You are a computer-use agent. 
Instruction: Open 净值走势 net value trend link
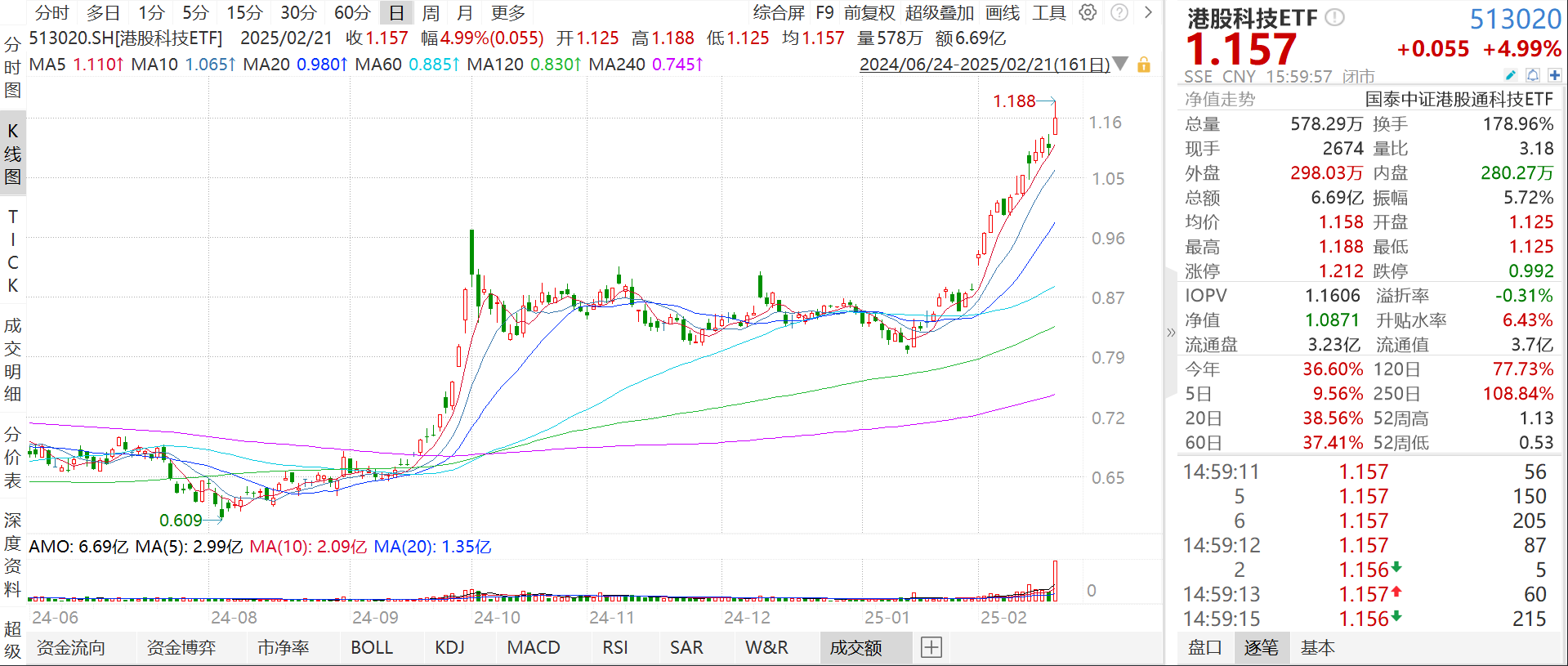1219,99
